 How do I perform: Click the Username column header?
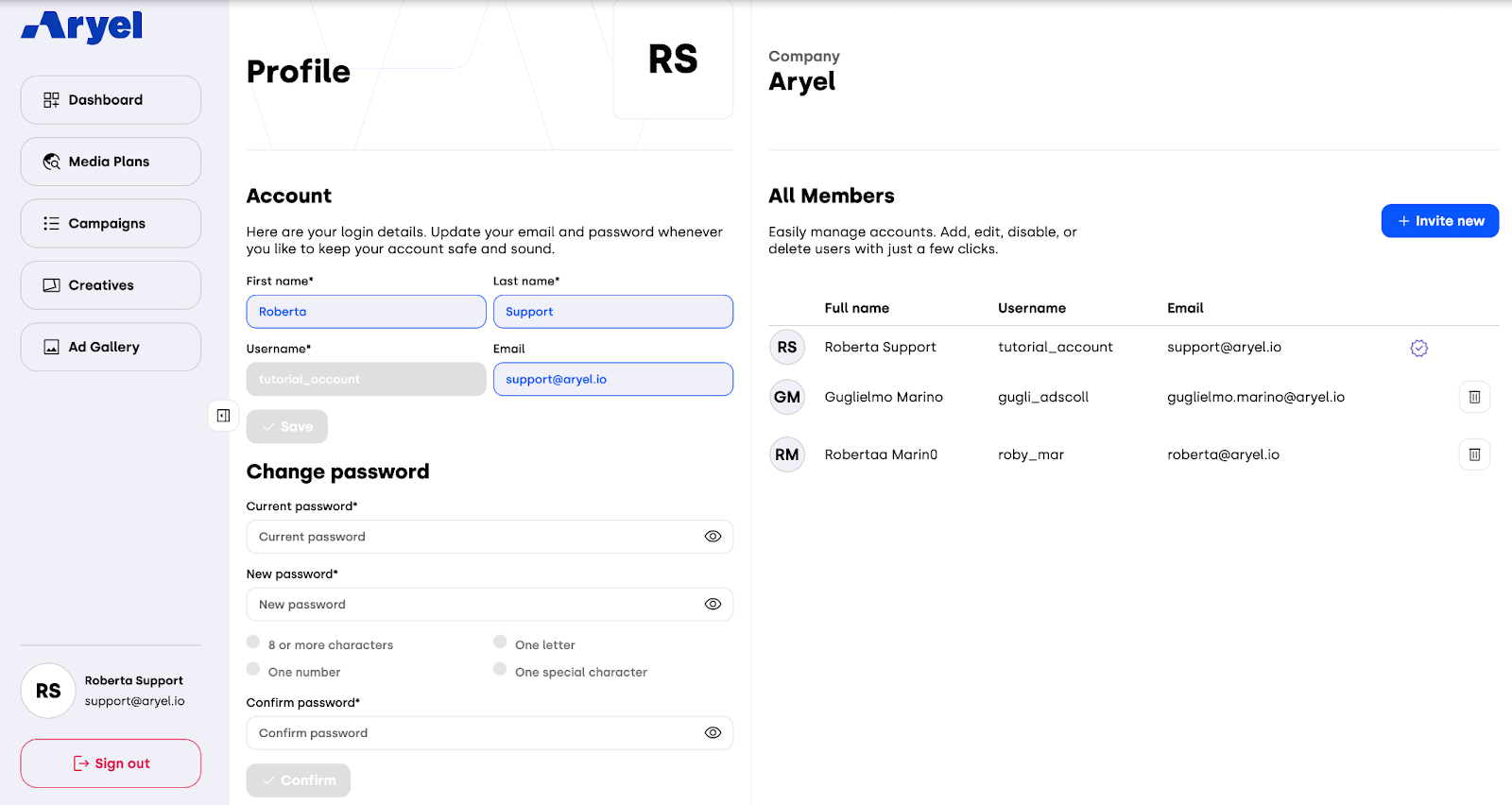1032,308
